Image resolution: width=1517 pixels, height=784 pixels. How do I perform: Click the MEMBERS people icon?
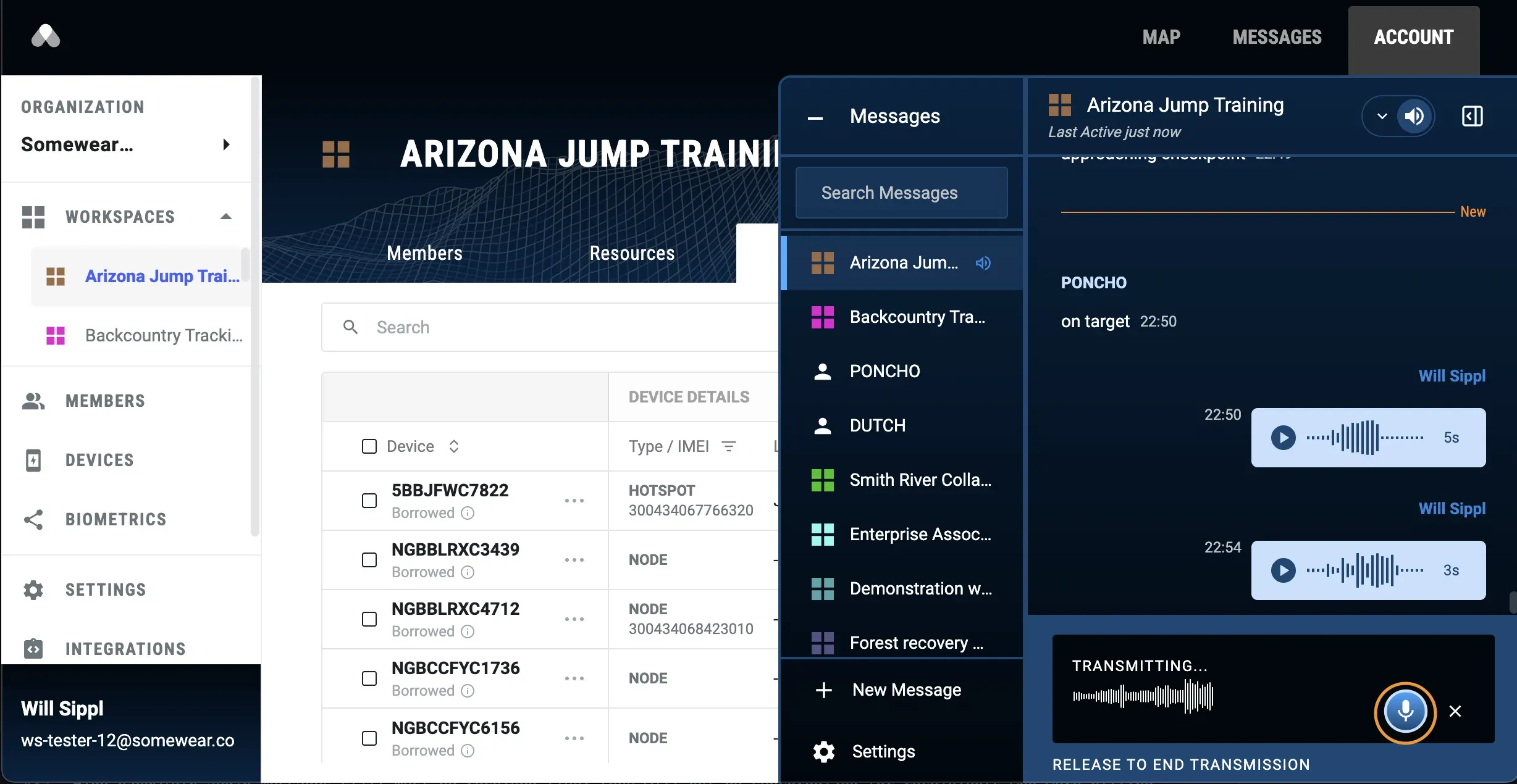tap(33, 401)
